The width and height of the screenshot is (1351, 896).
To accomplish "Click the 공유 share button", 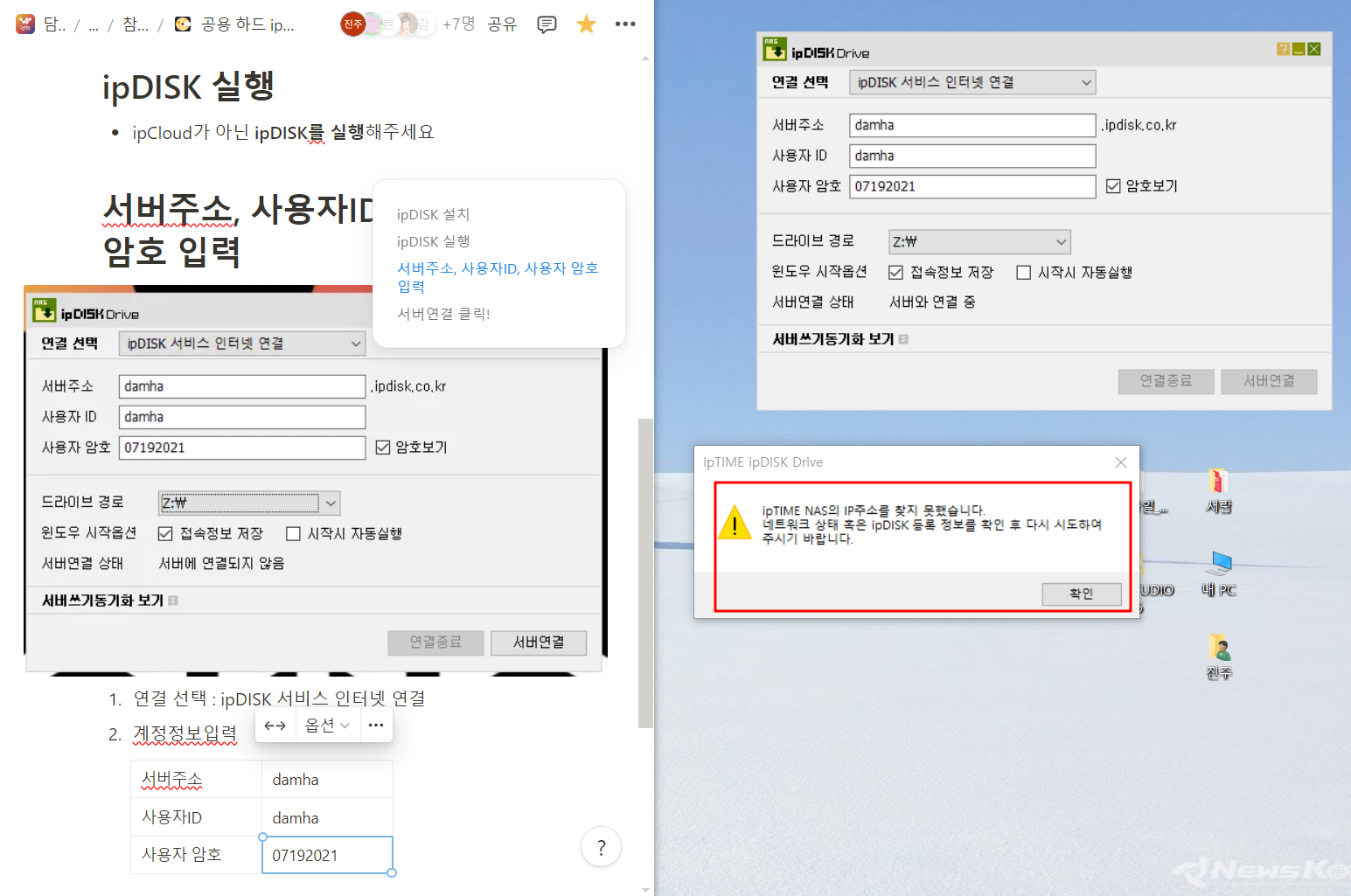I will pos(502,24).
